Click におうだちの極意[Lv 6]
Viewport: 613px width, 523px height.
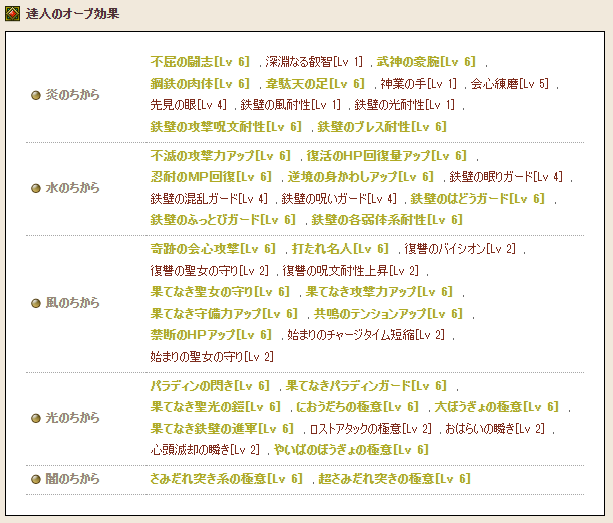358,407
